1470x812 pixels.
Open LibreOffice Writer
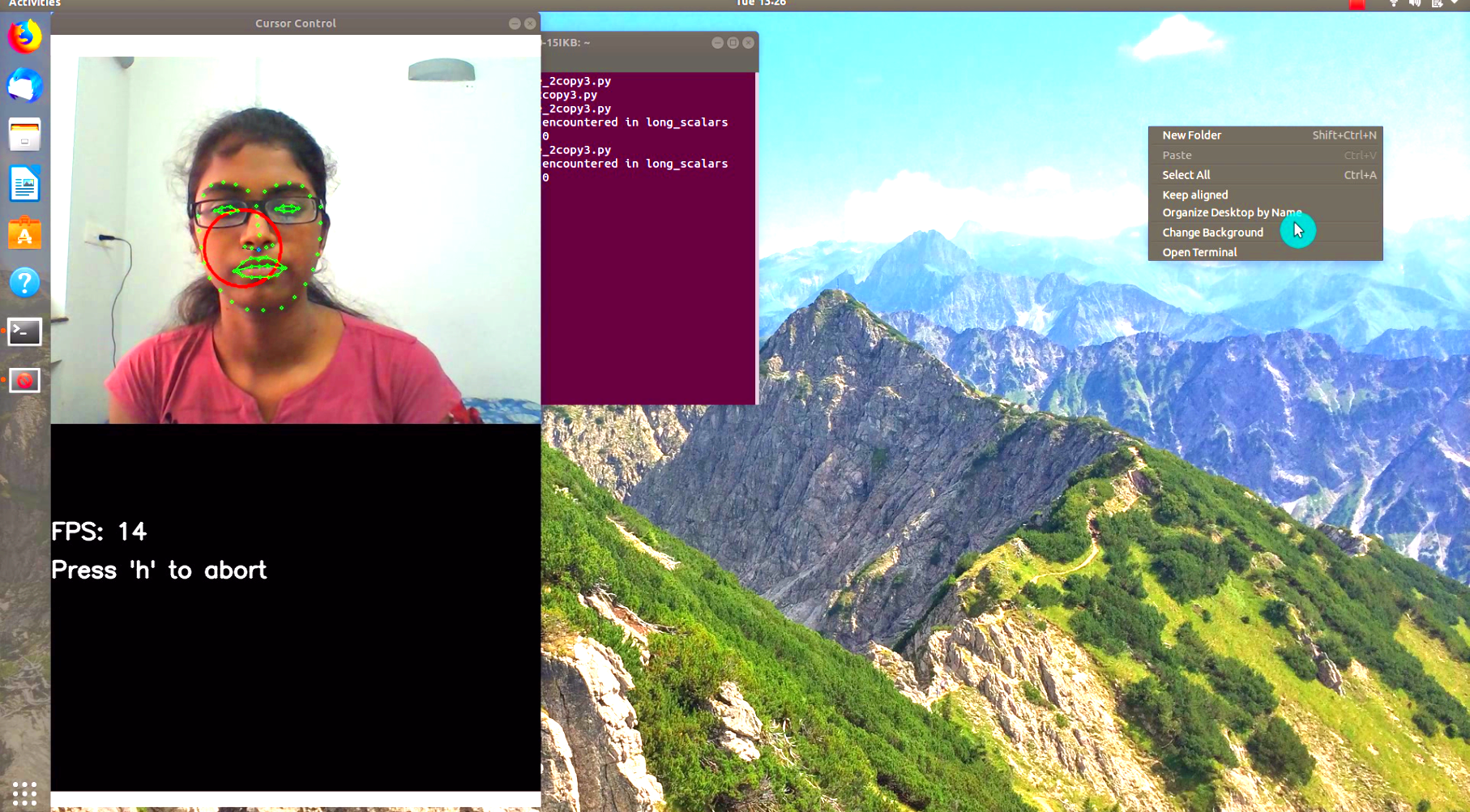point(24,184)
